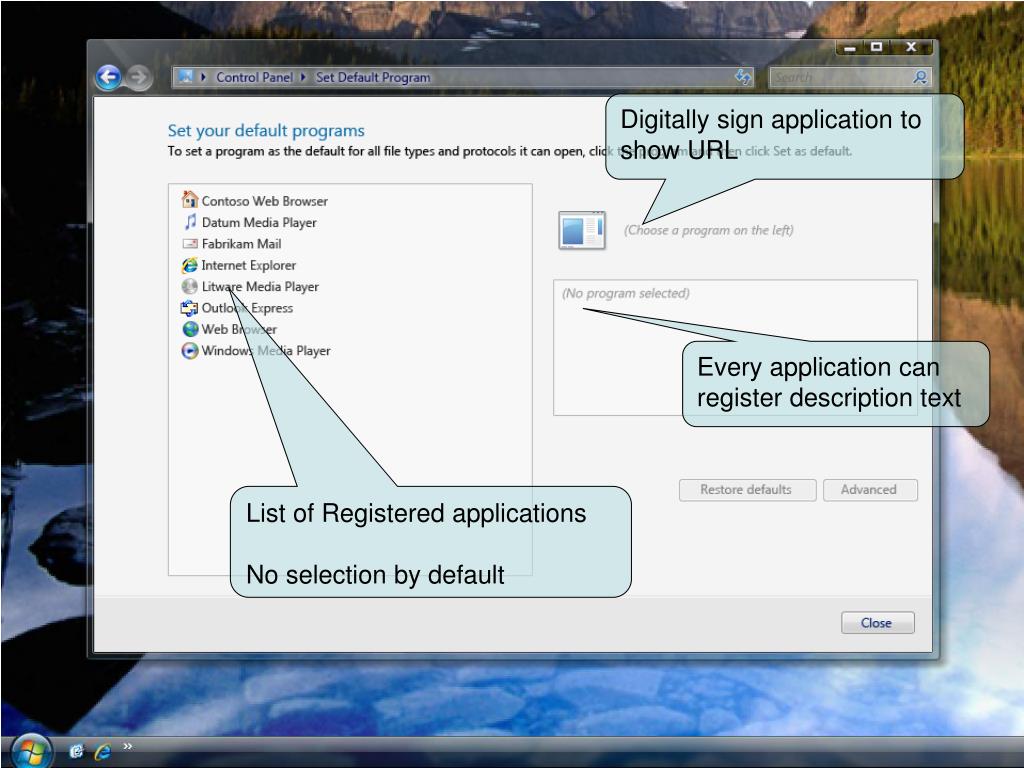The height and width of the screenshot is (768, 1024).
Task: Click the Restore defaults button
Action: click(x=747, y=490)
